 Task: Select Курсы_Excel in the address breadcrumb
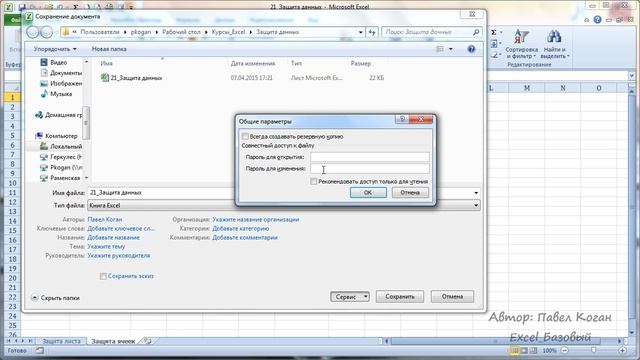point(228,32)
